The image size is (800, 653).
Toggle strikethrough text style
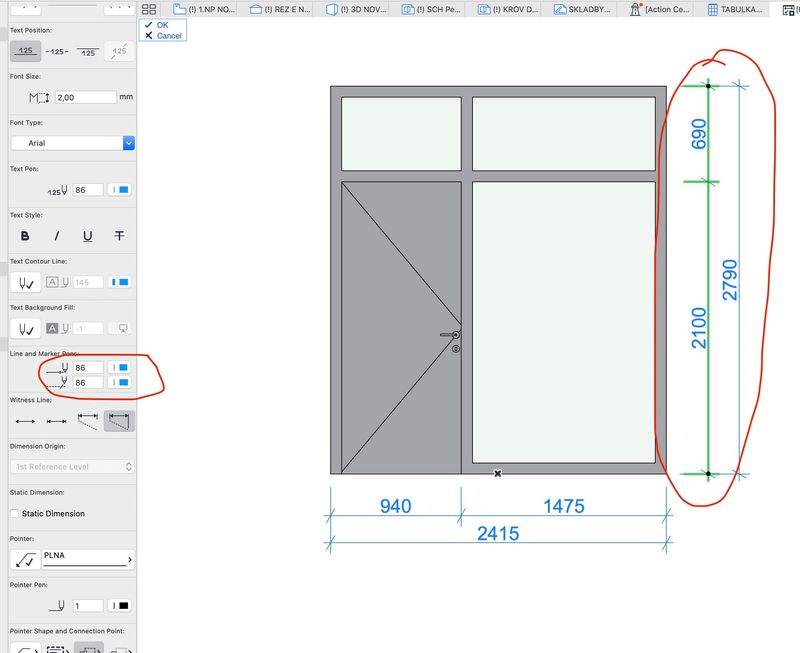(x=119, y=236)
